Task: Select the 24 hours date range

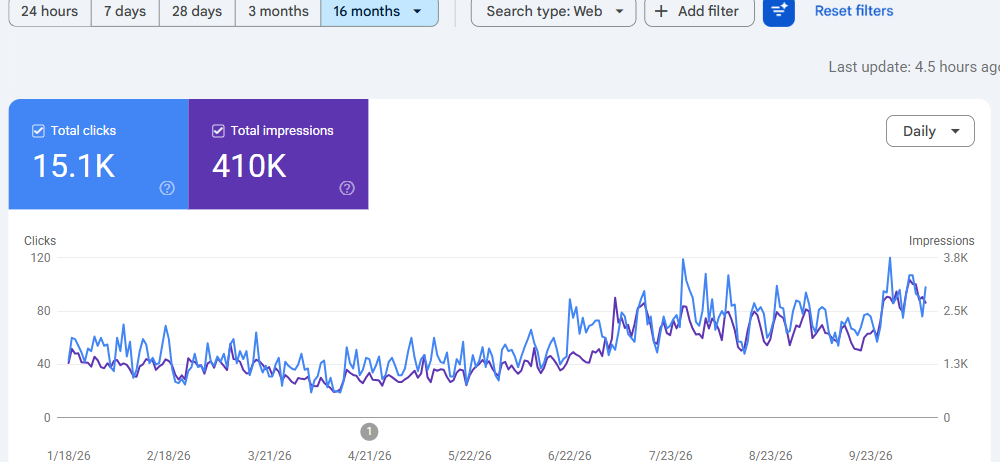Action: pos(50,11)
